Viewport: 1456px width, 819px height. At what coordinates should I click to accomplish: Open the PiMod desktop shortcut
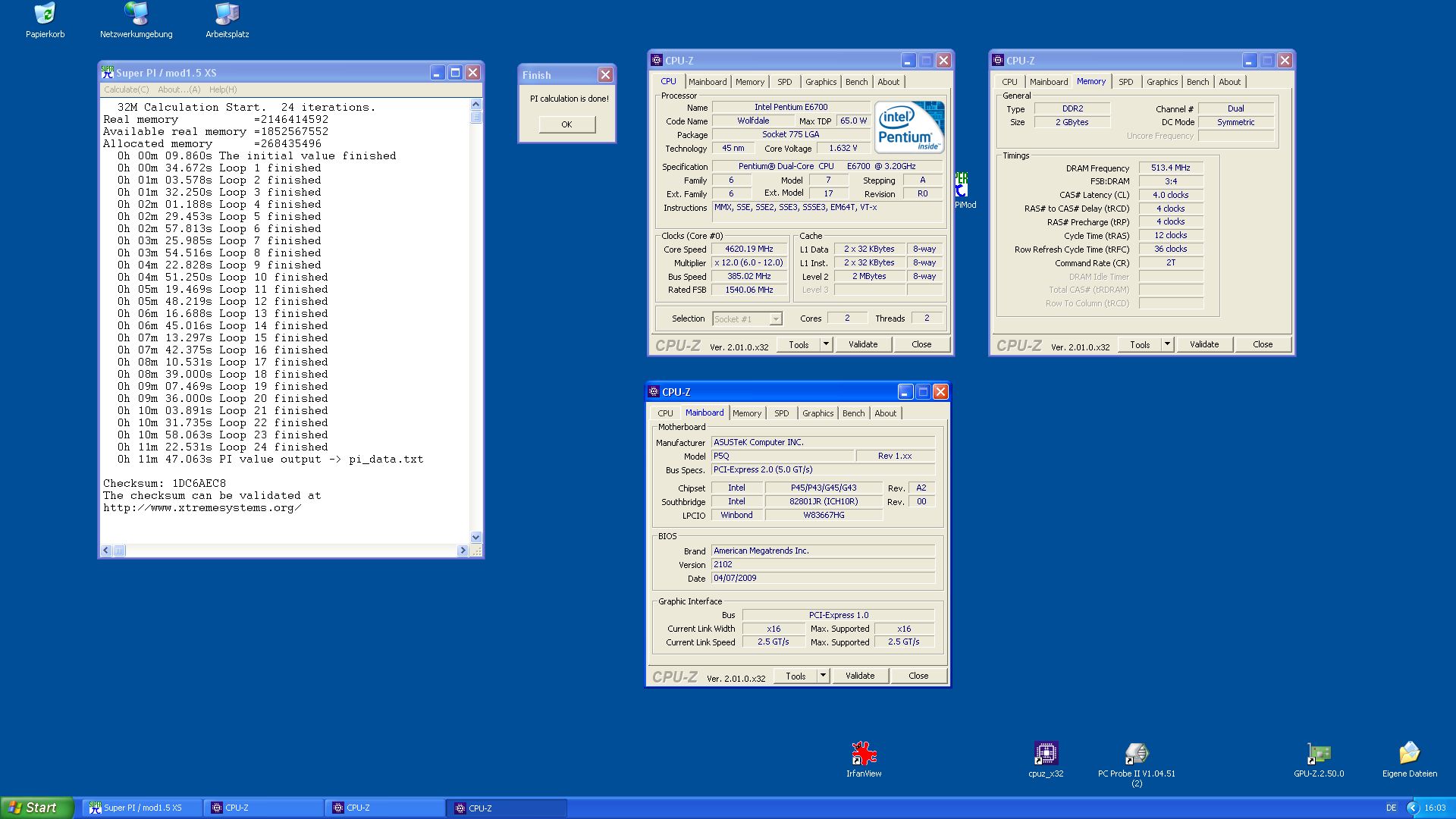[965, 191]
